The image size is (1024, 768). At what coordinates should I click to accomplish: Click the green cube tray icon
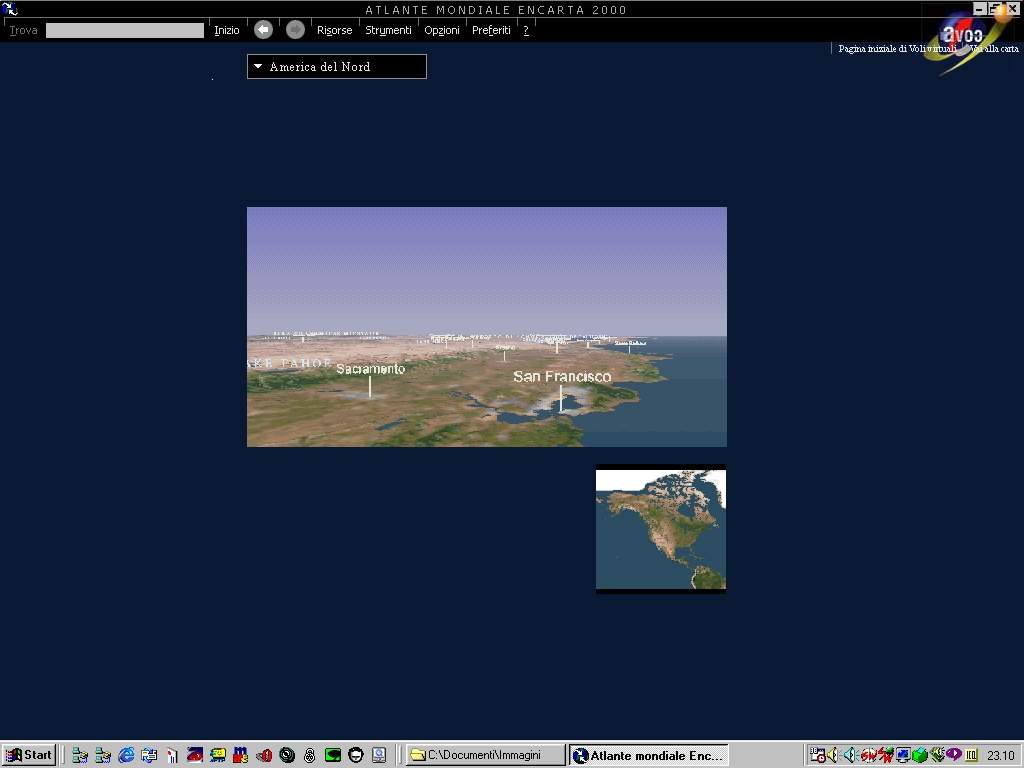tap(920, 756)
